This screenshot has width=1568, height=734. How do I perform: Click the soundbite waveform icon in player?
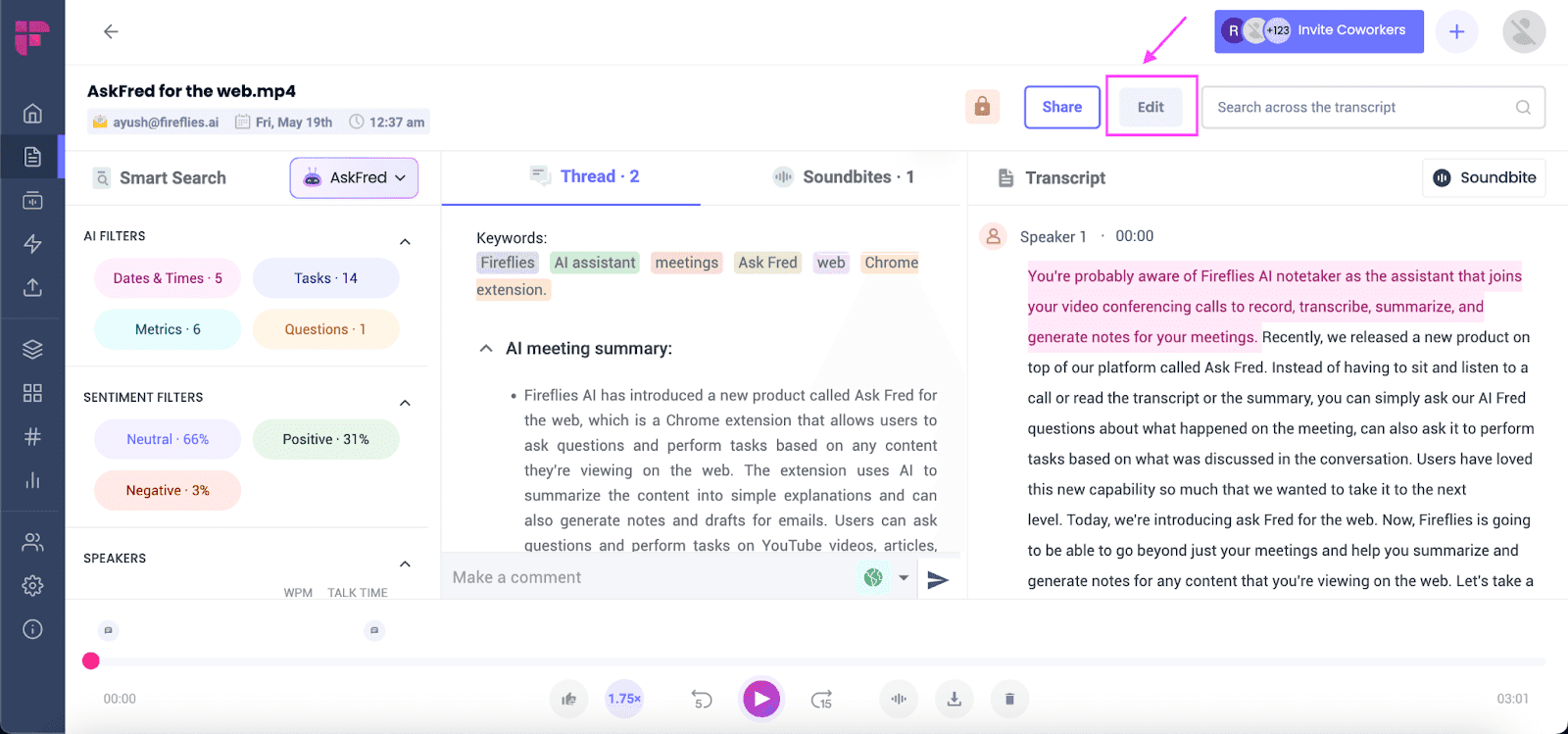[899, 699]
